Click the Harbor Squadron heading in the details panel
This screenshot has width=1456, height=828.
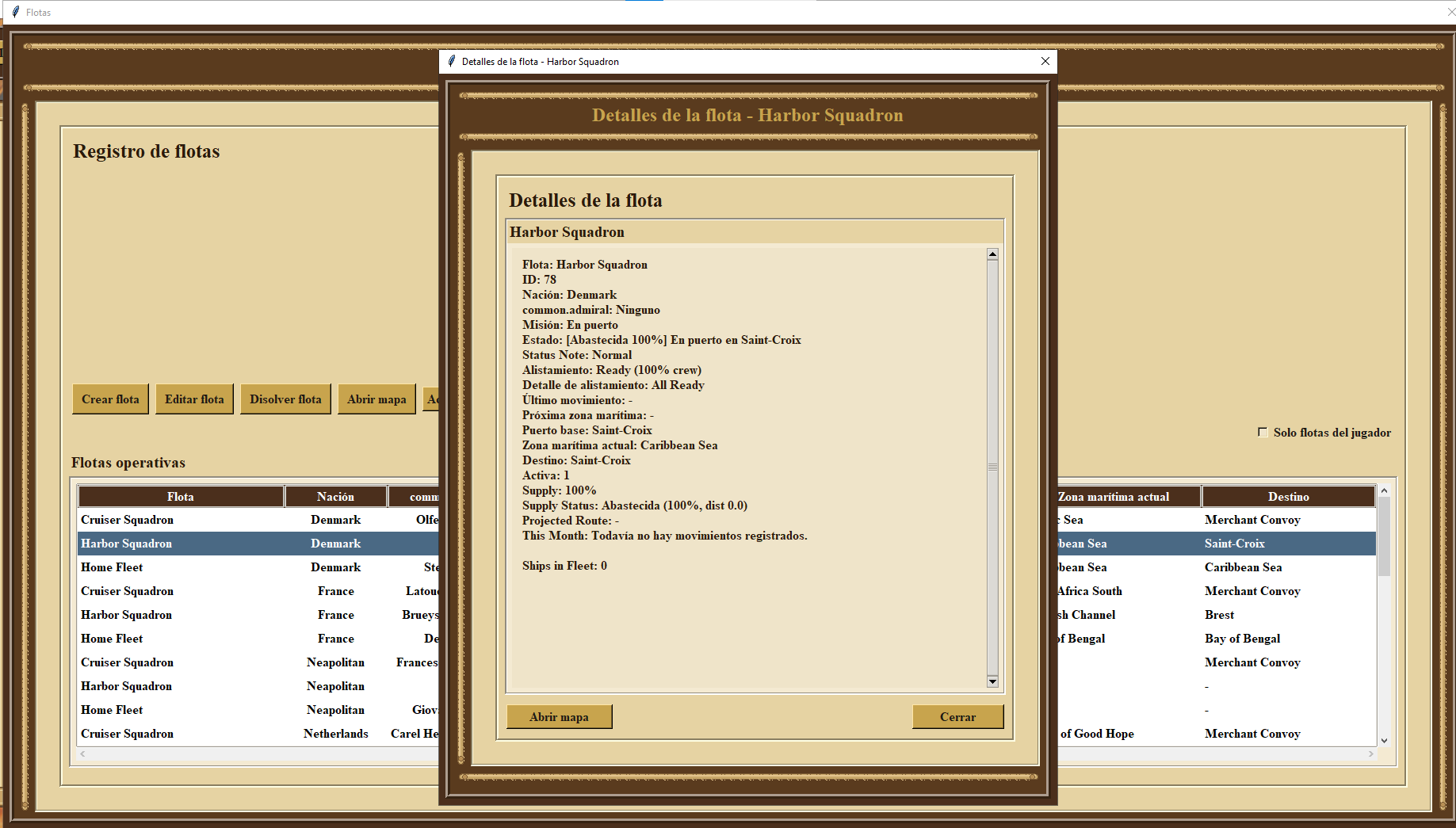click(x=567, y=232)
